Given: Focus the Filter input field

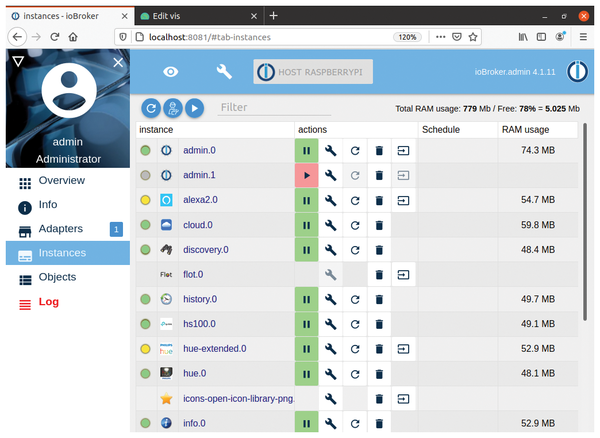Looking at the screenshot, I should [x=274, y=108].
